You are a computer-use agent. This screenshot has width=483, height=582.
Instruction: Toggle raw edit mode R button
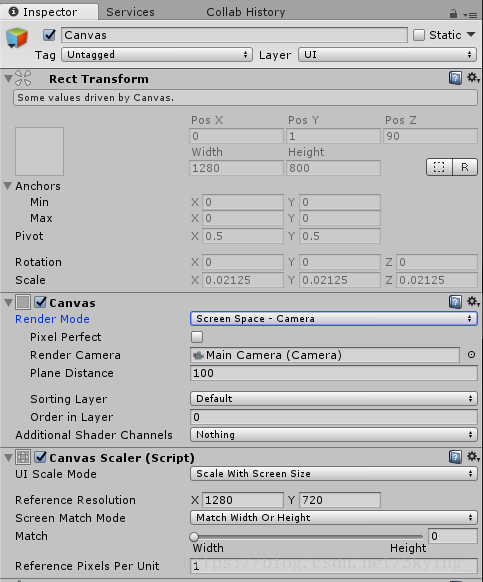point(465,167)
